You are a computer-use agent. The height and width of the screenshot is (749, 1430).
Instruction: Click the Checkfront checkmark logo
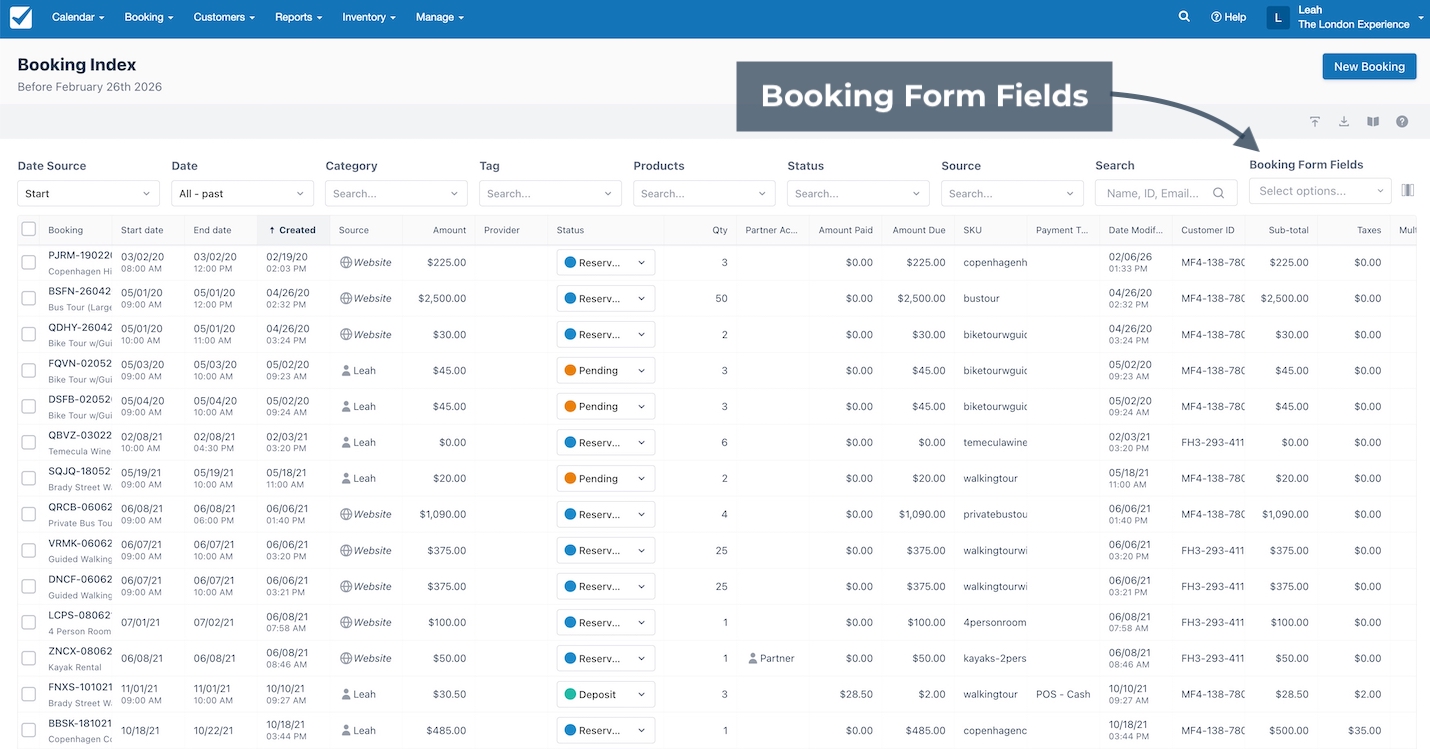(x=20, y=17)
